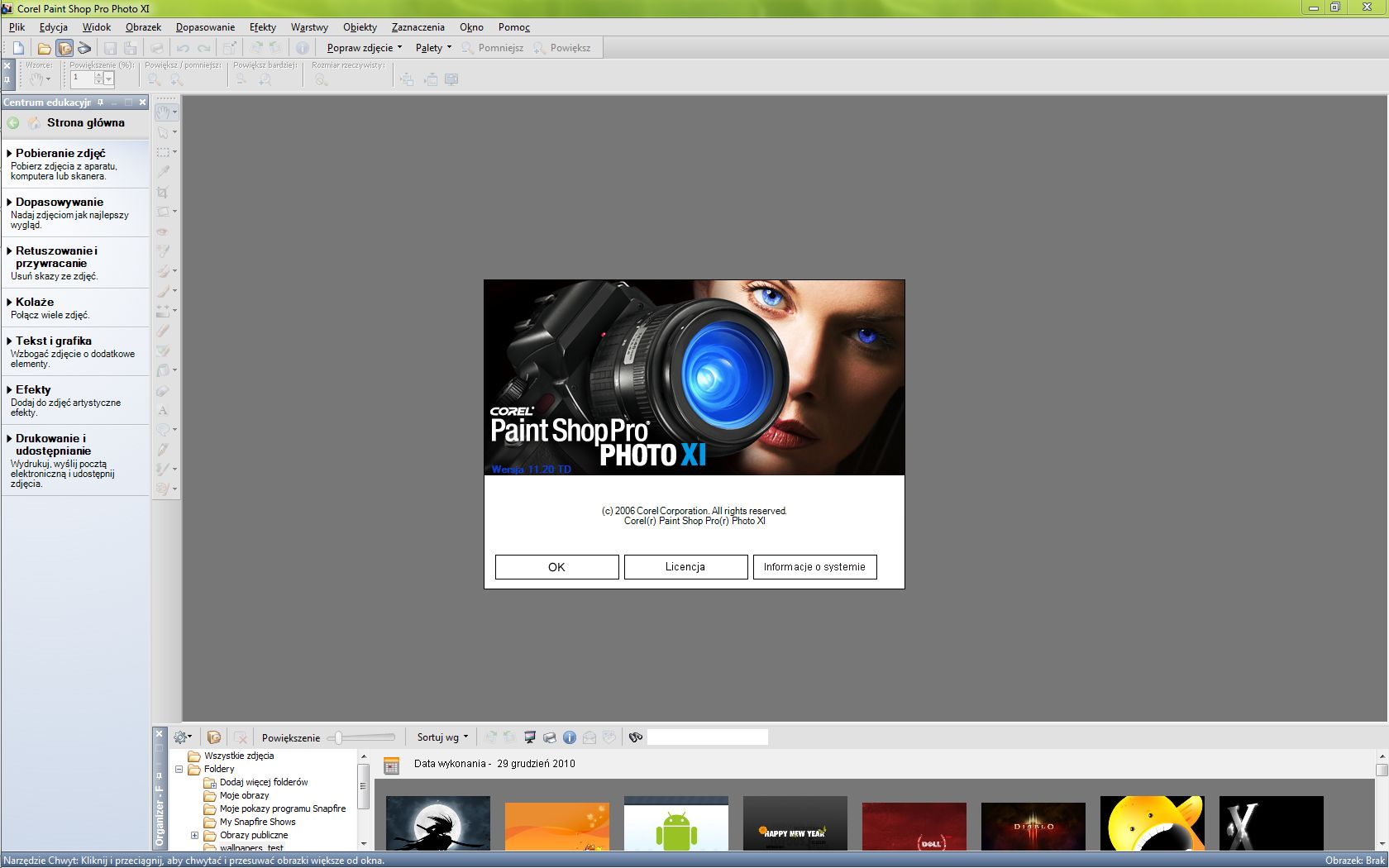Image resolution: width=1389 pixels, height=868 pixels.
Task: Open Drukowanie i udostępnianie topic
Action: click(x=53, y=445)
